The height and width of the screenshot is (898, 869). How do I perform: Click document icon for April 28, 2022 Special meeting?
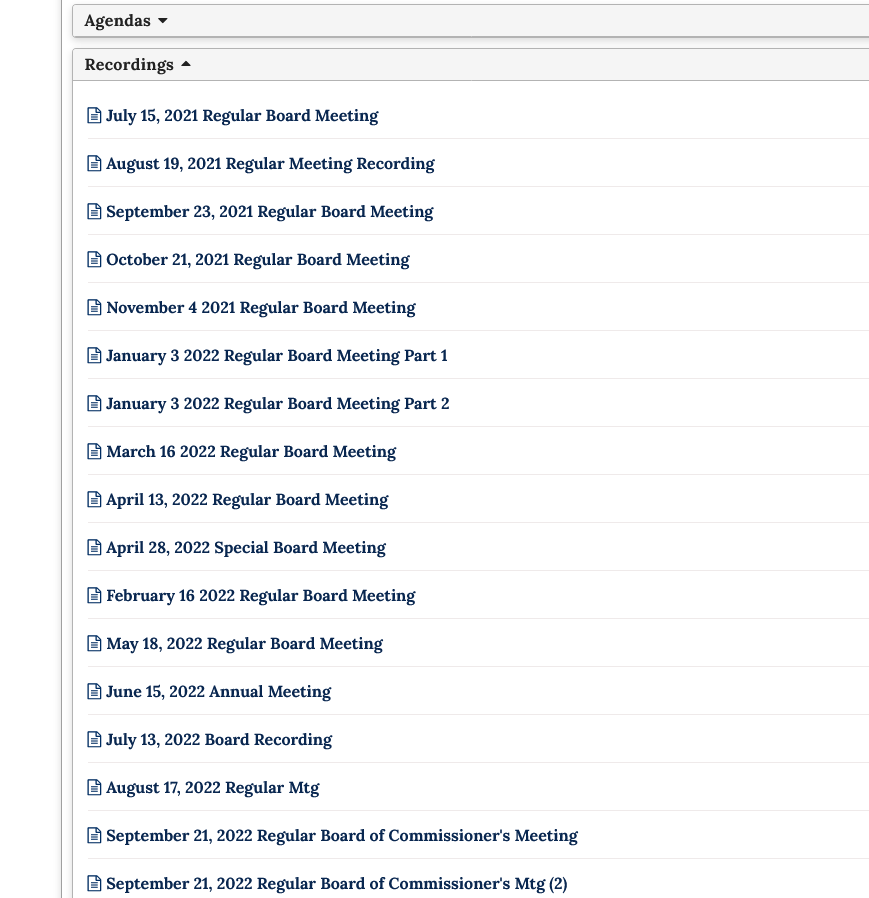coord(94,548)
